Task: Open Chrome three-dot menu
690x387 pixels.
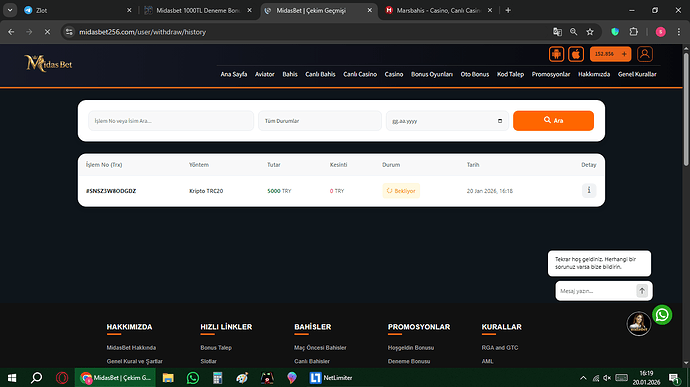Action: (x=679, y=32)
